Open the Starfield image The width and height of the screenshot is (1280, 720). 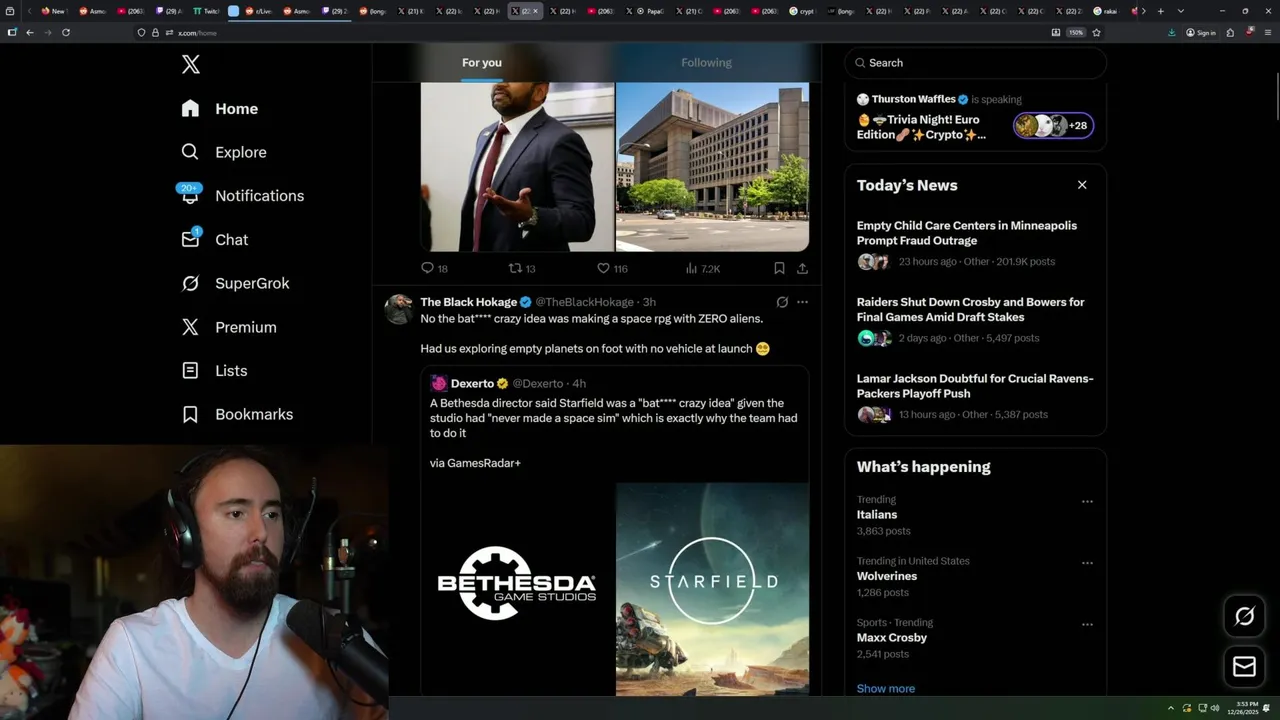712,589
